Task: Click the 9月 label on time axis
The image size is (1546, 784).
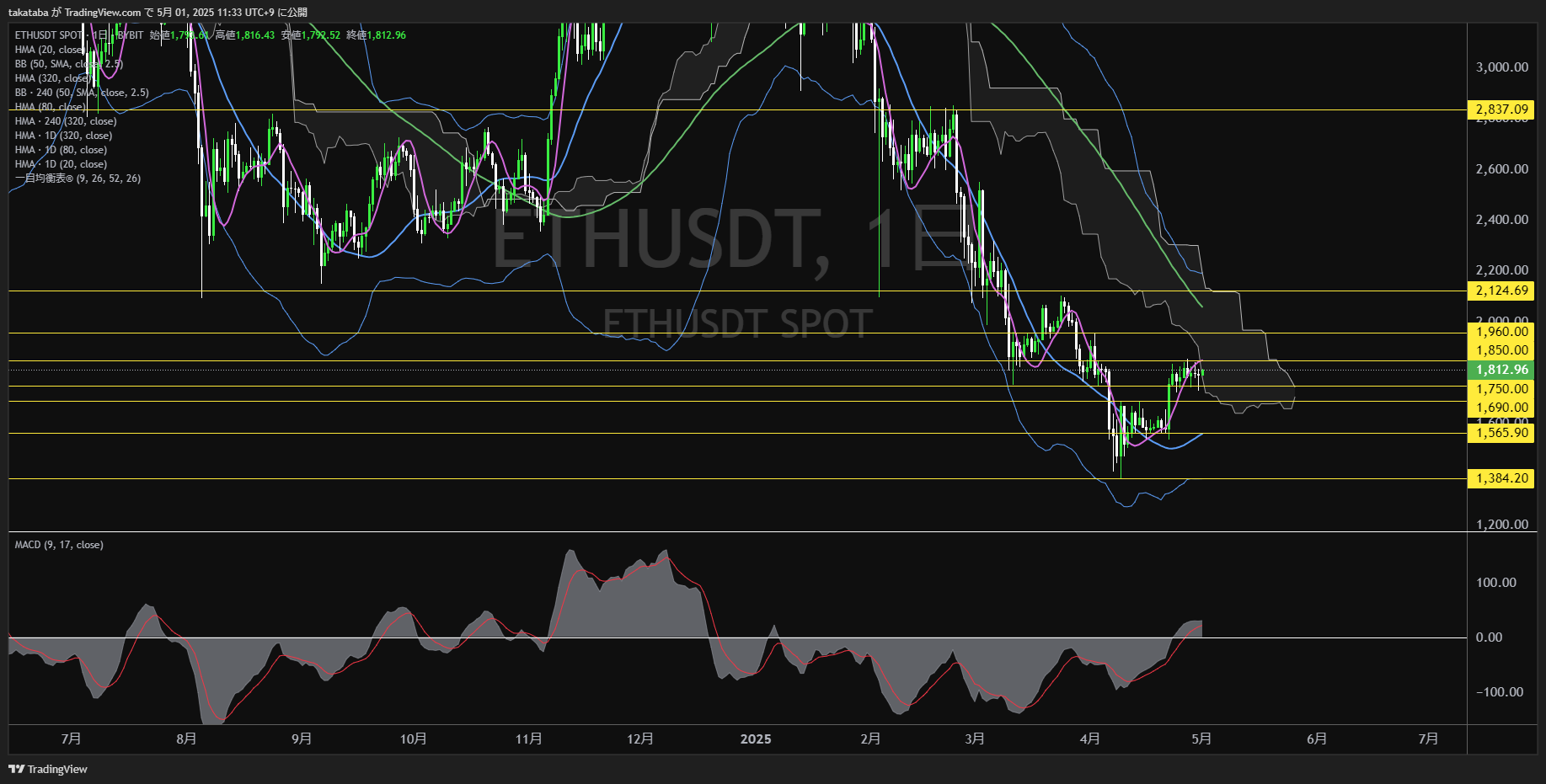Action: click(x=302, y=739)
